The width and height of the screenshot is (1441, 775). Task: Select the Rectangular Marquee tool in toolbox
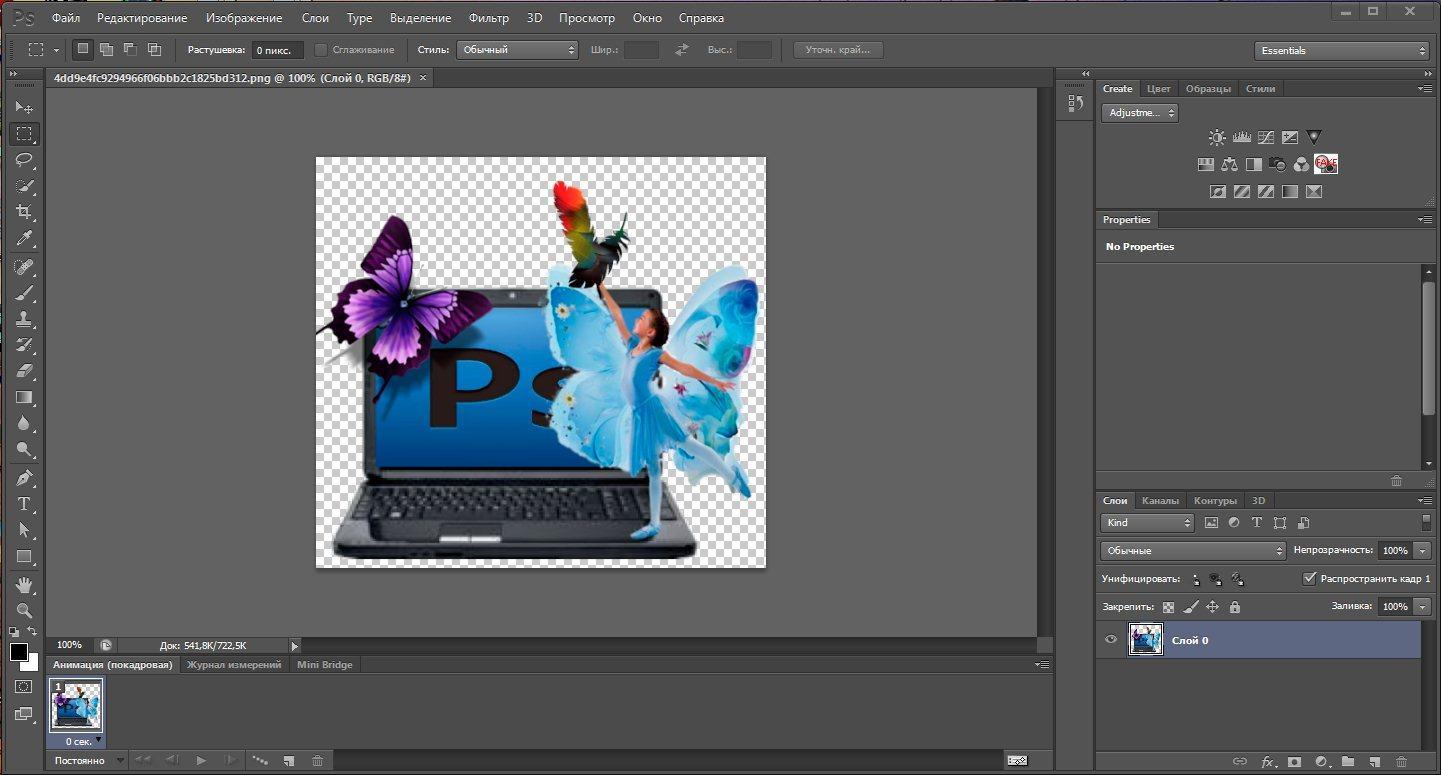24,133
